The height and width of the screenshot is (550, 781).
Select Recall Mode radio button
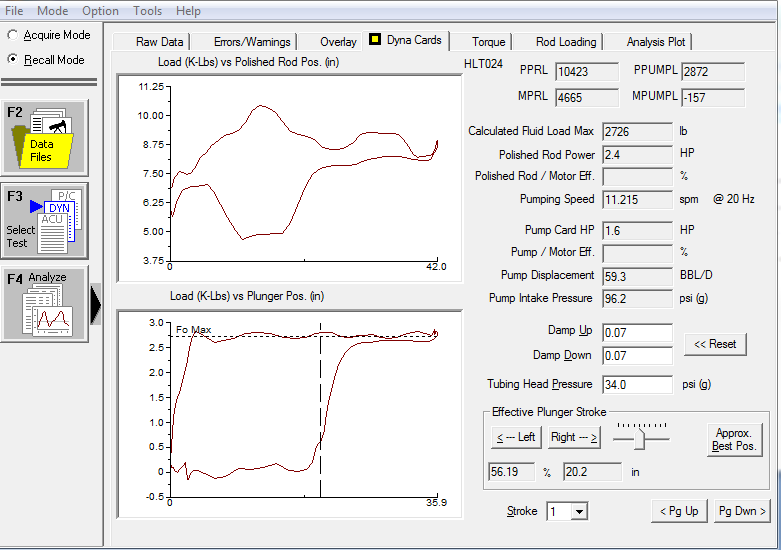(13, 59)
